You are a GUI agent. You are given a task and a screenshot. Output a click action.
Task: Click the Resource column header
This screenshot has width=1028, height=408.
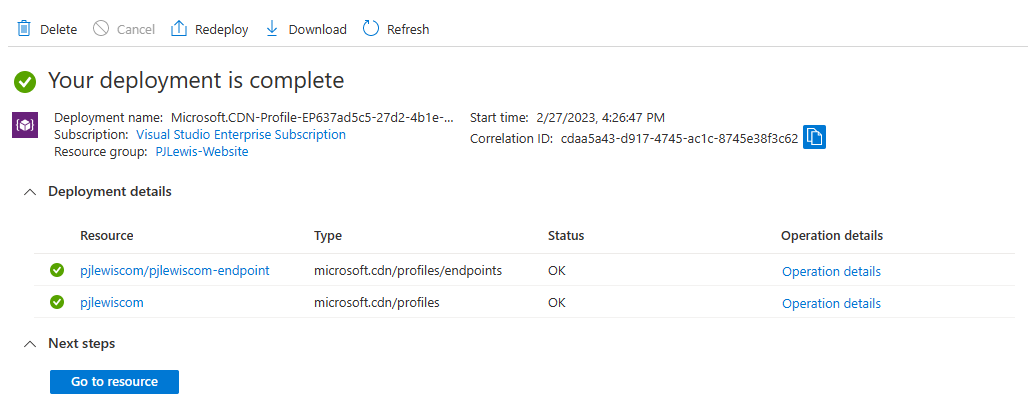107,235
